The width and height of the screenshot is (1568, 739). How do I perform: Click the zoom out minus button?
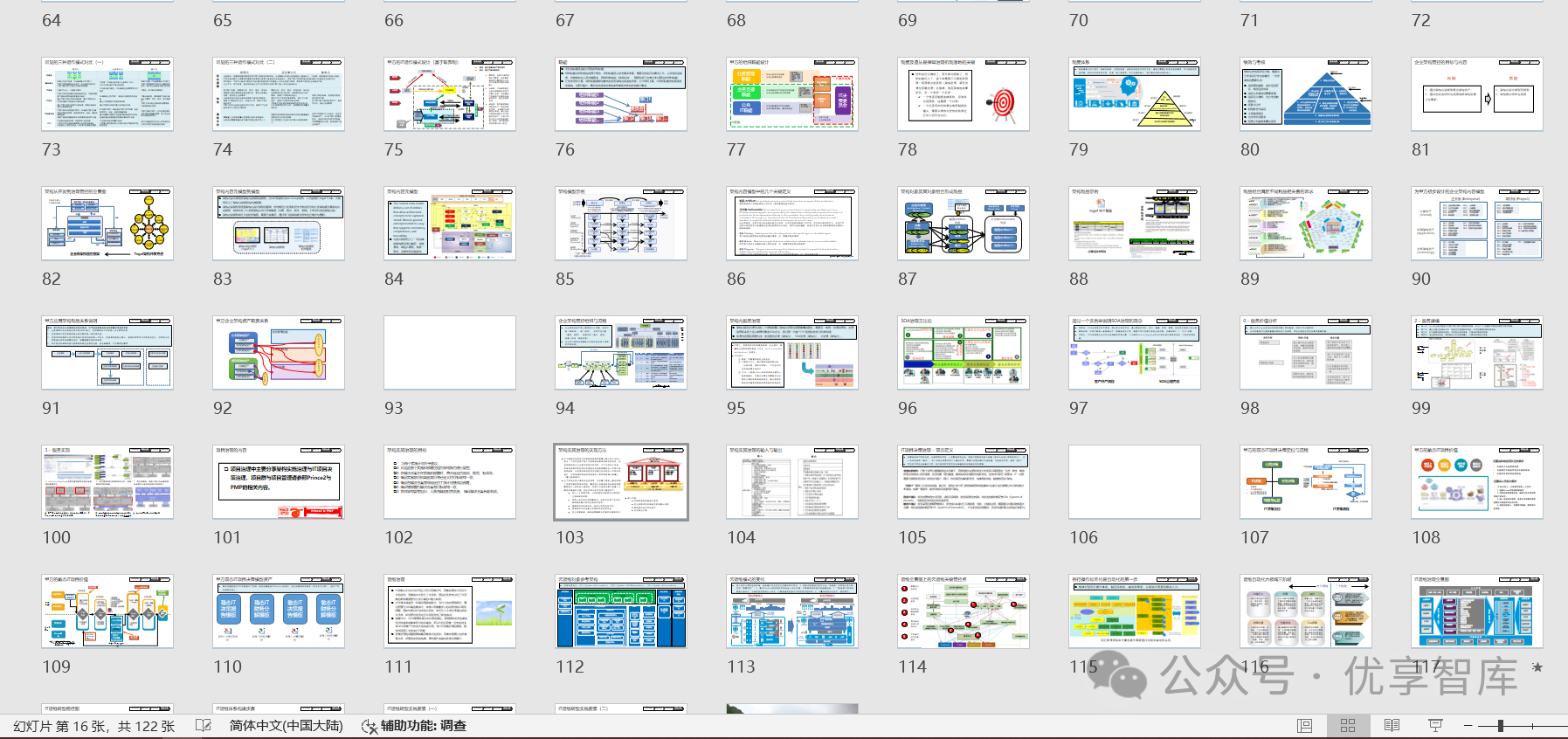coord(1468,726)
